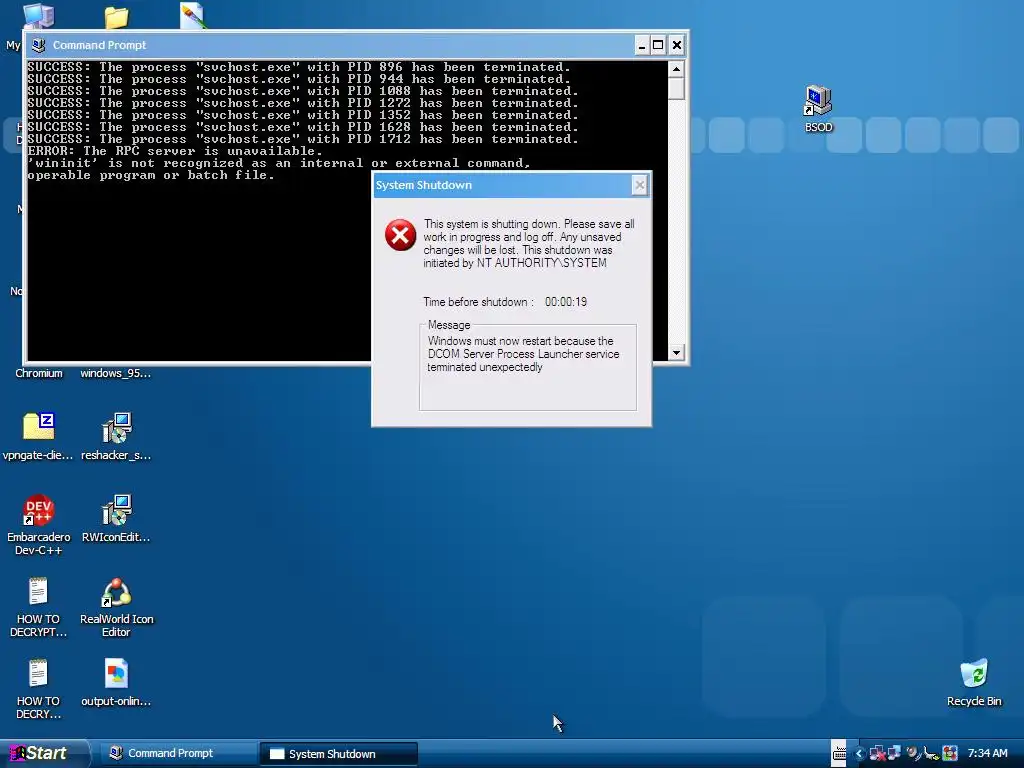Select the HOW TO DECRY... text file icon
Screen dimensions: 1024x768
click(39, 673)
